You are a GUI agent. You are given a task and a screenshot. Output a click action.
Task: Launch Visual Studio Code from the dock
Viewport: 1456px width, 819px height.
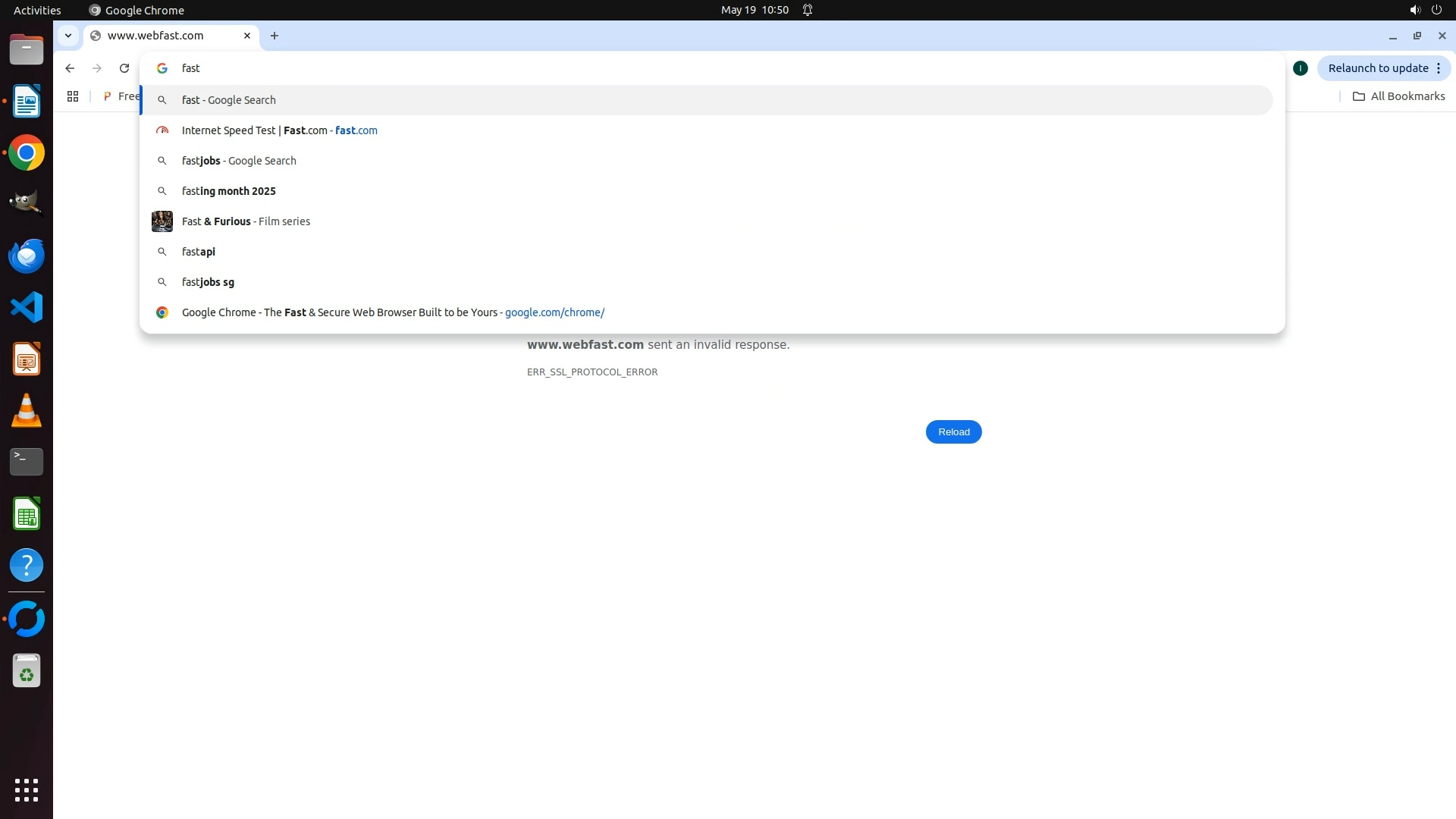tap(27, 307)
